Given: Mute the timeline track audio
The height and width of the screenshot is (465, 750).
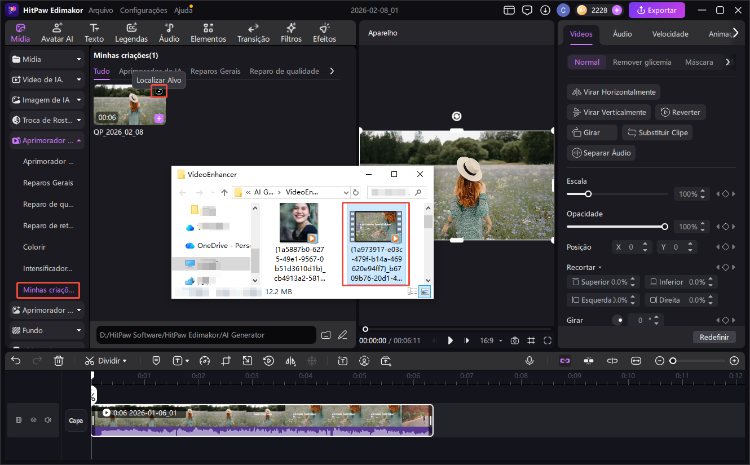Looking at the screenshot, I should click(x=48, y=420).
